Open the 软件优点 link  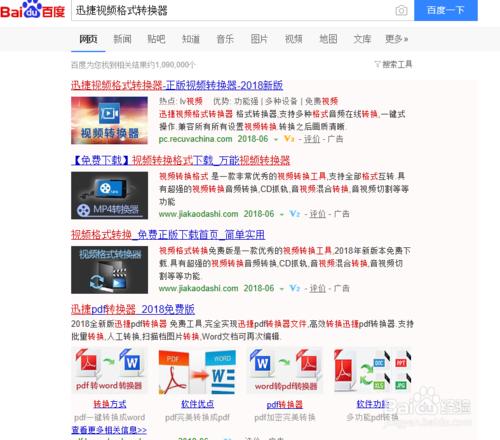tap(197, 404)
